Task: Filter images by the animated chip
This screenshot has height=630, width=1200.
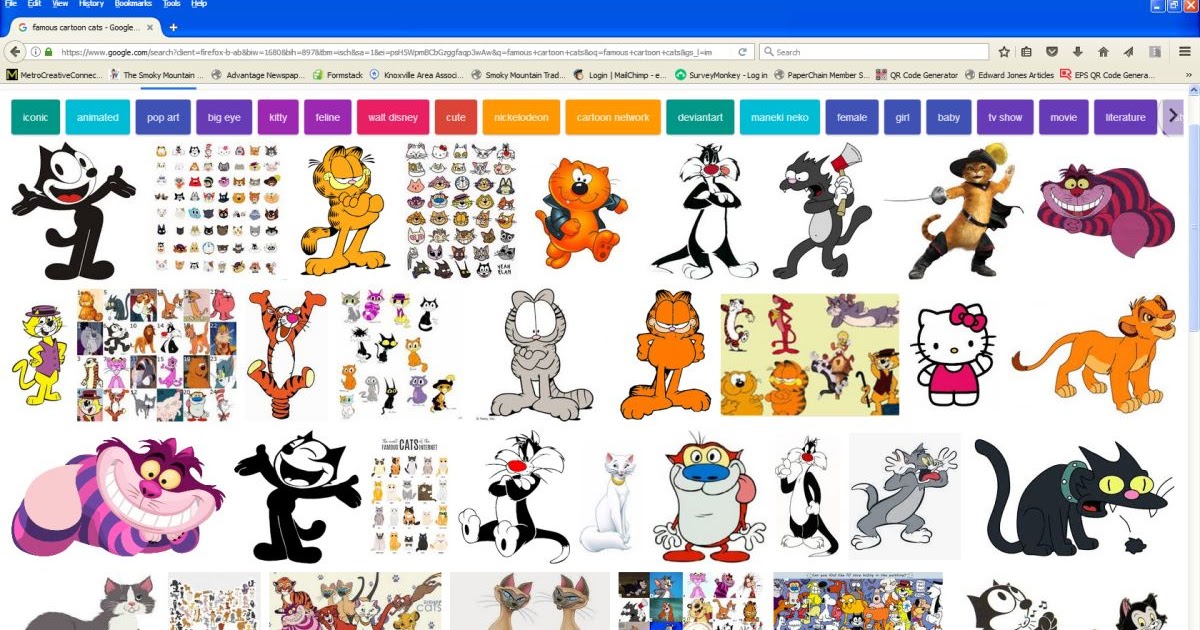Action: coord(98,117)
